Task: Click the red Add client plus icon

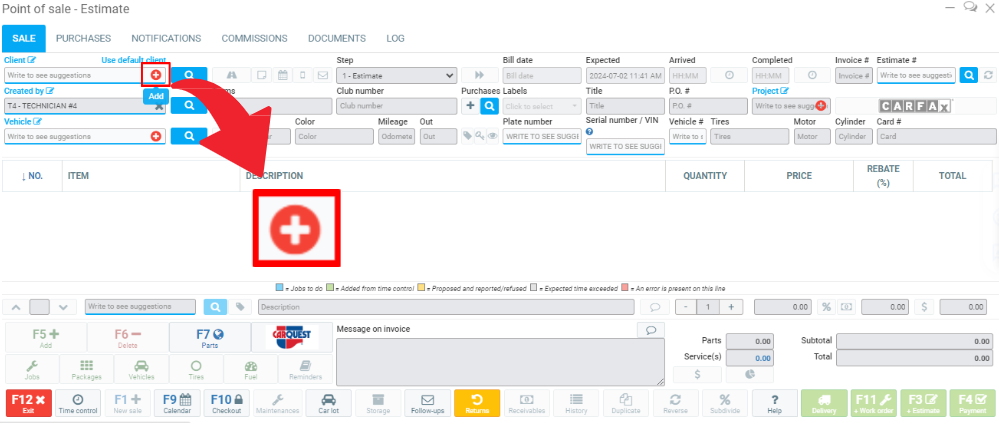Action: (156, 75)
